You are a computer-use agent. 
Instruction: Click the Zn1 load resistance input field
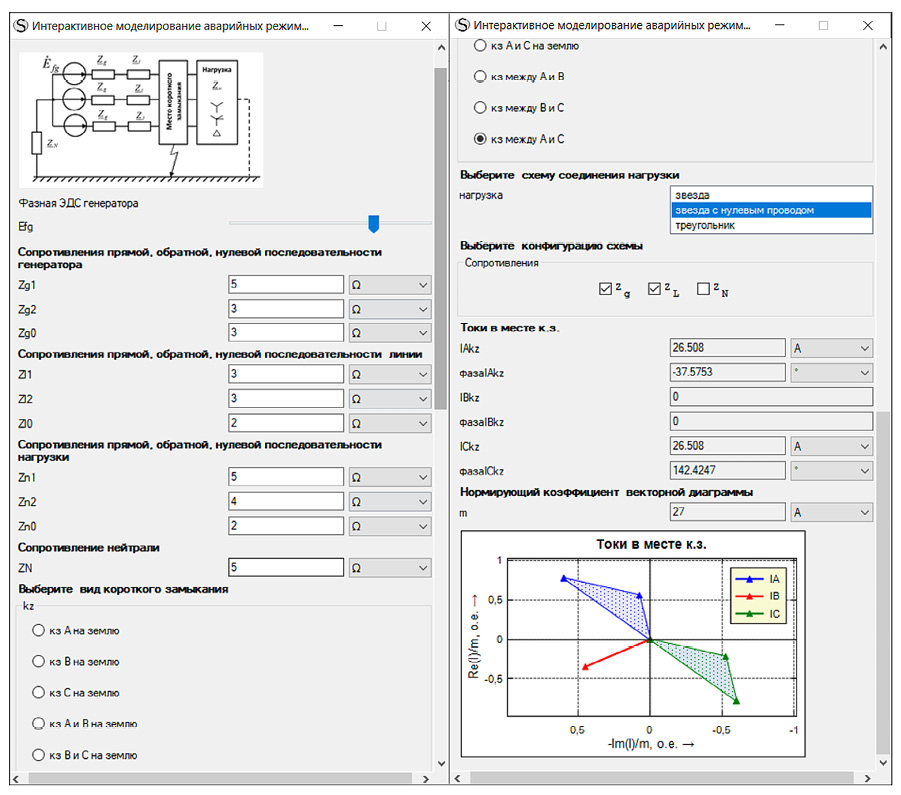pyautogui.click(x=285, y=477)
